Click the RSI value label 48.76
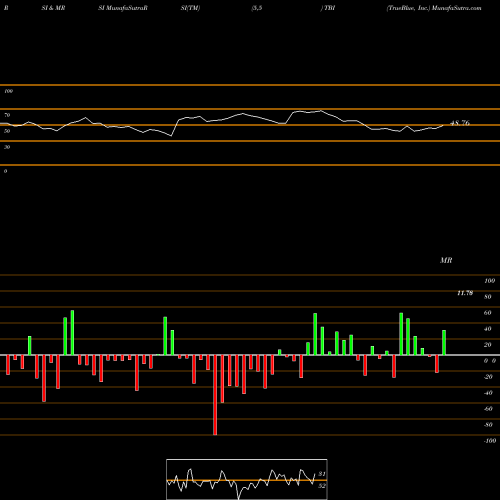 460,123
